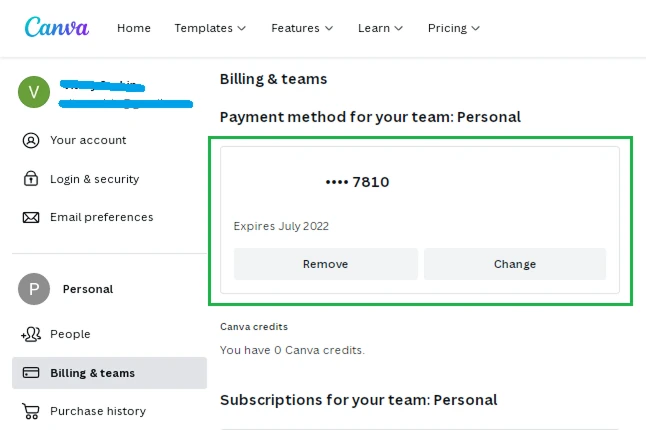Click Change to update payment method

[x=515, y=264]
